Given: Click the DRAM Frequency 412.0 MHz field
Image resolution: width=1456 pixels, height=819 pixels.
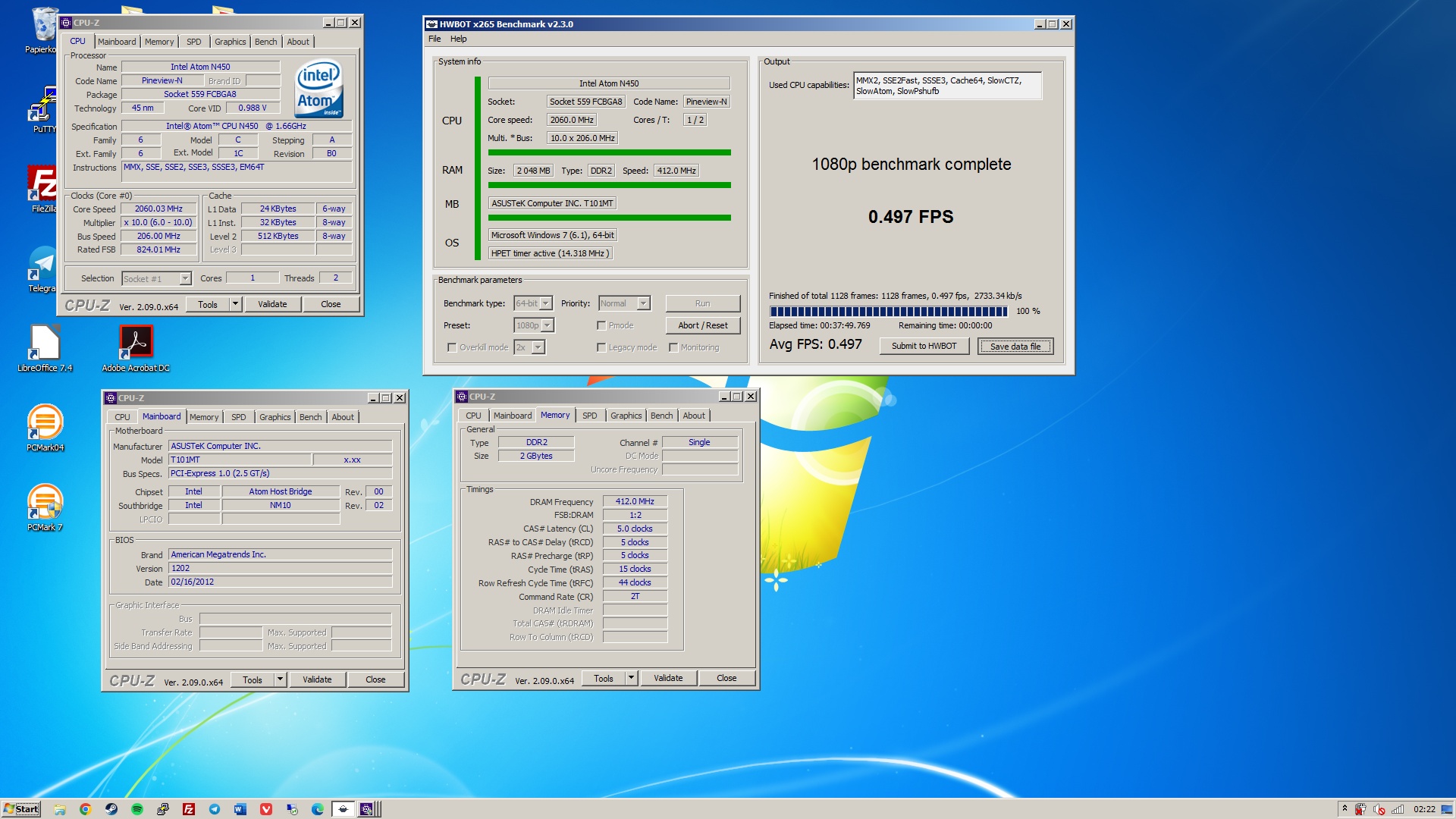Looking at the screenshot, I should [x=635, y=501].
